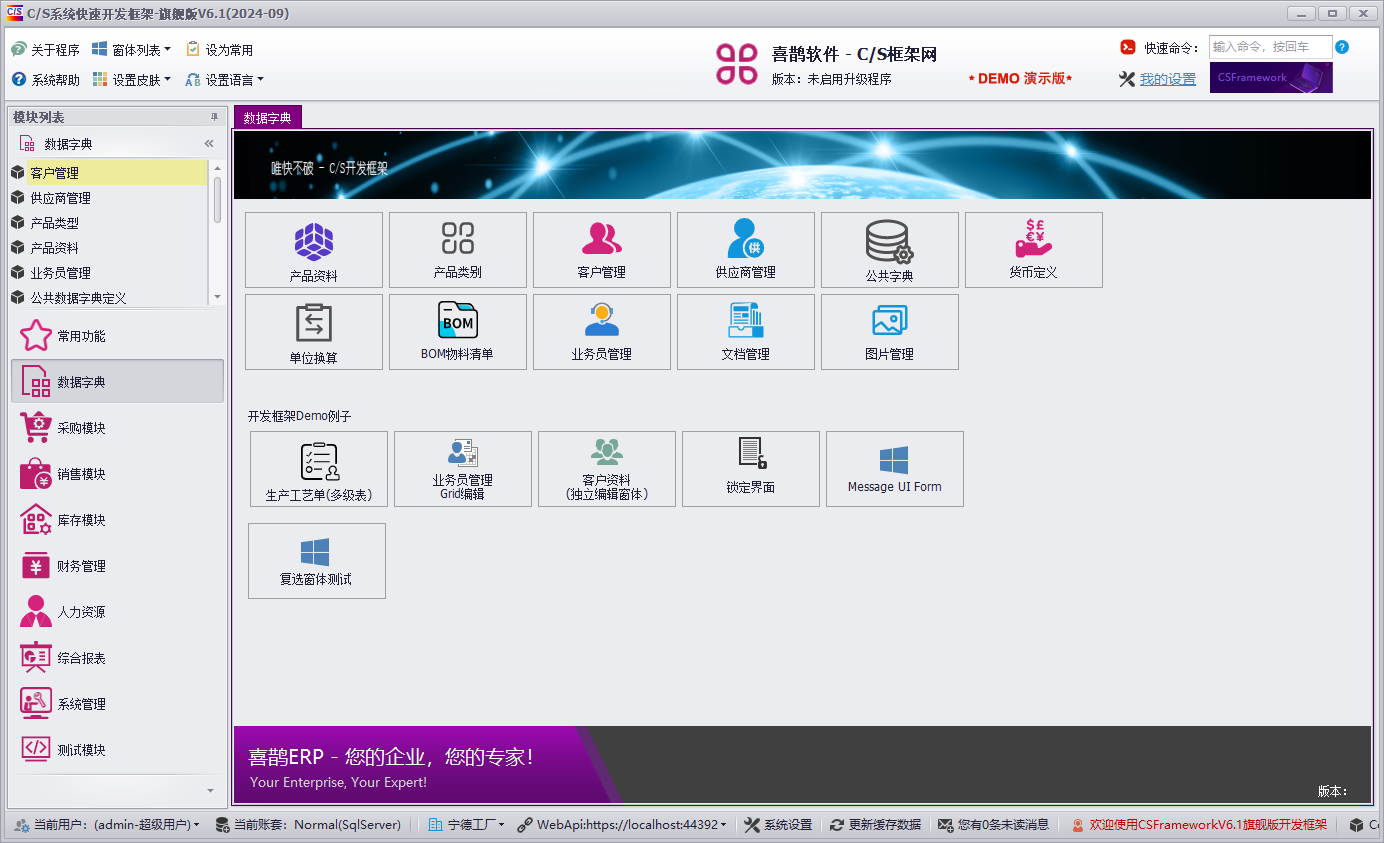The height and width of the screenshot is (843, 1384).
Task: Select 系统管理 in the sidebar
Action: [117, 704]
